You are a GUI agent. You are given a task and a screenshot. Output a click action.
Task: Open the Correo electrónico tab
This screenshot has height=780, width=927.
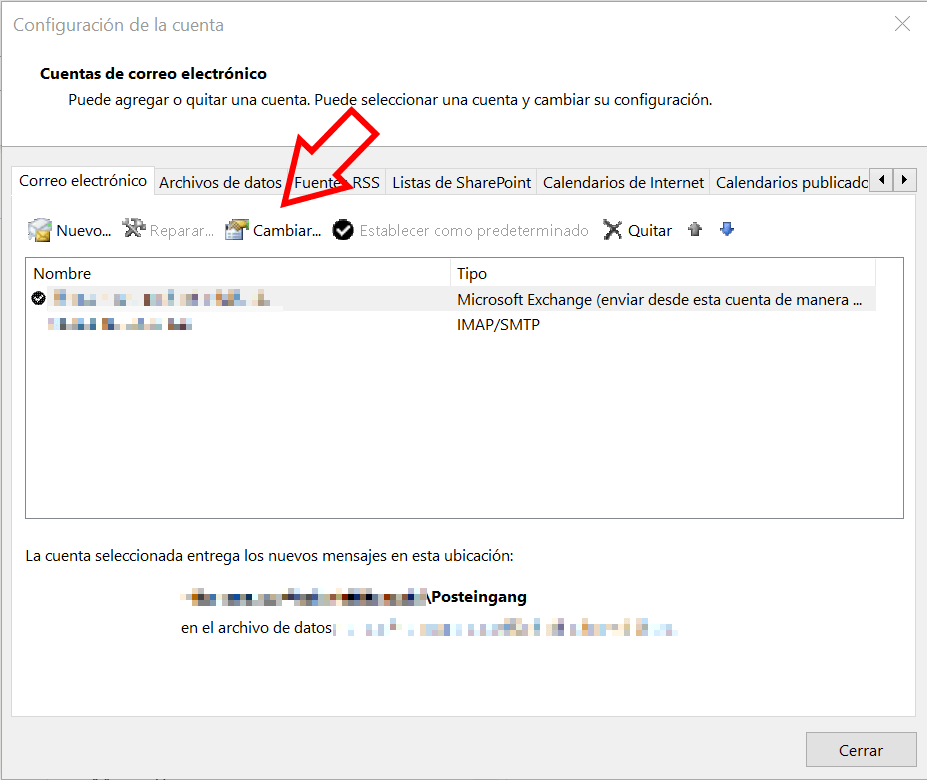click(83, 181)
